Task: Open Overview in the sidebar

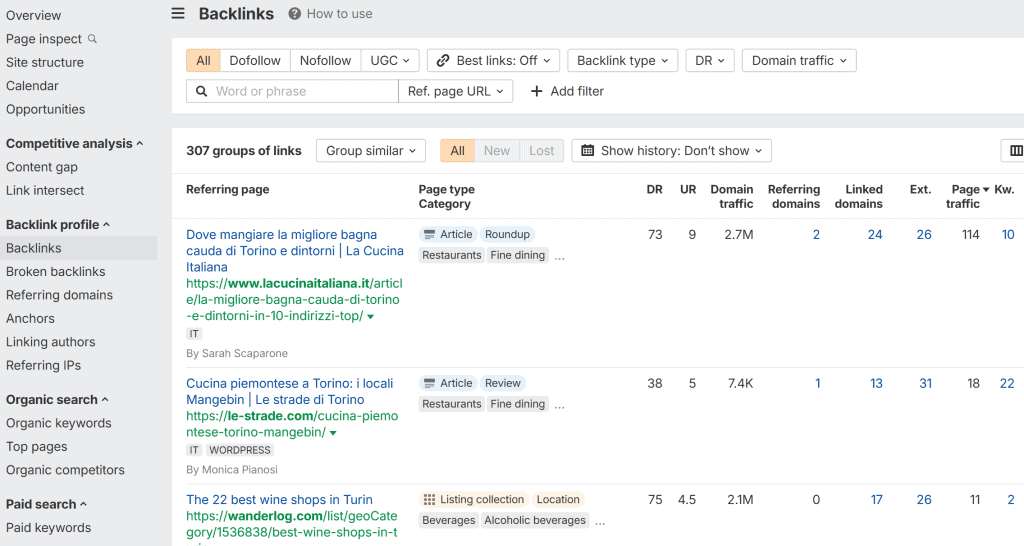Action: [33, 15]
